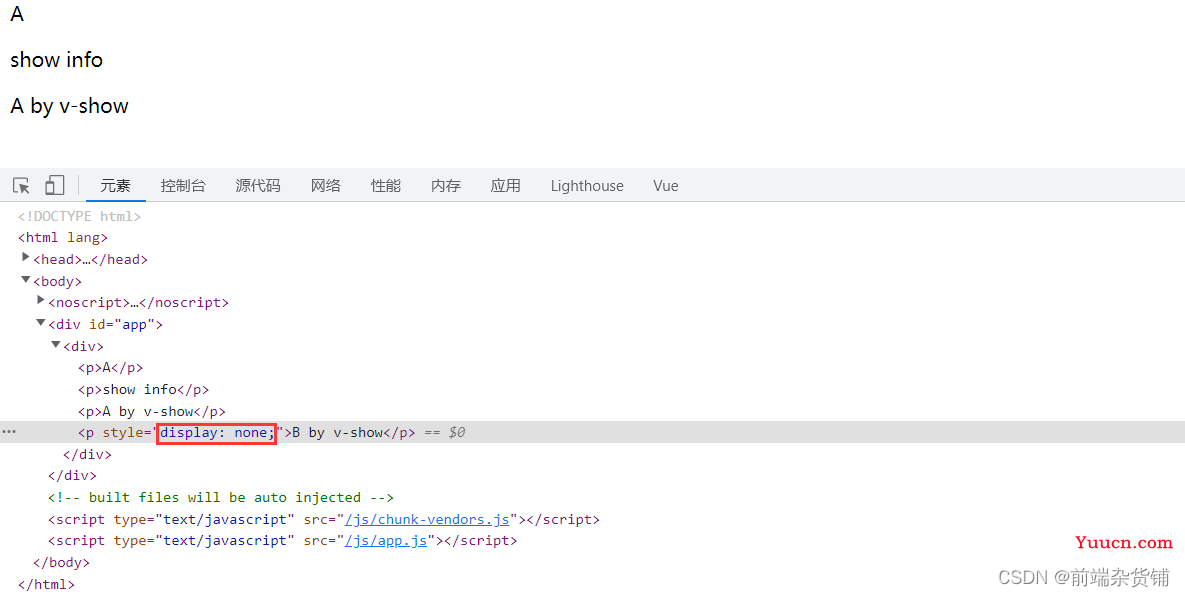This screenshot has height=597, width=1185.
Task: Switch to the 控制台 tab
Action: tap(183, 186)
